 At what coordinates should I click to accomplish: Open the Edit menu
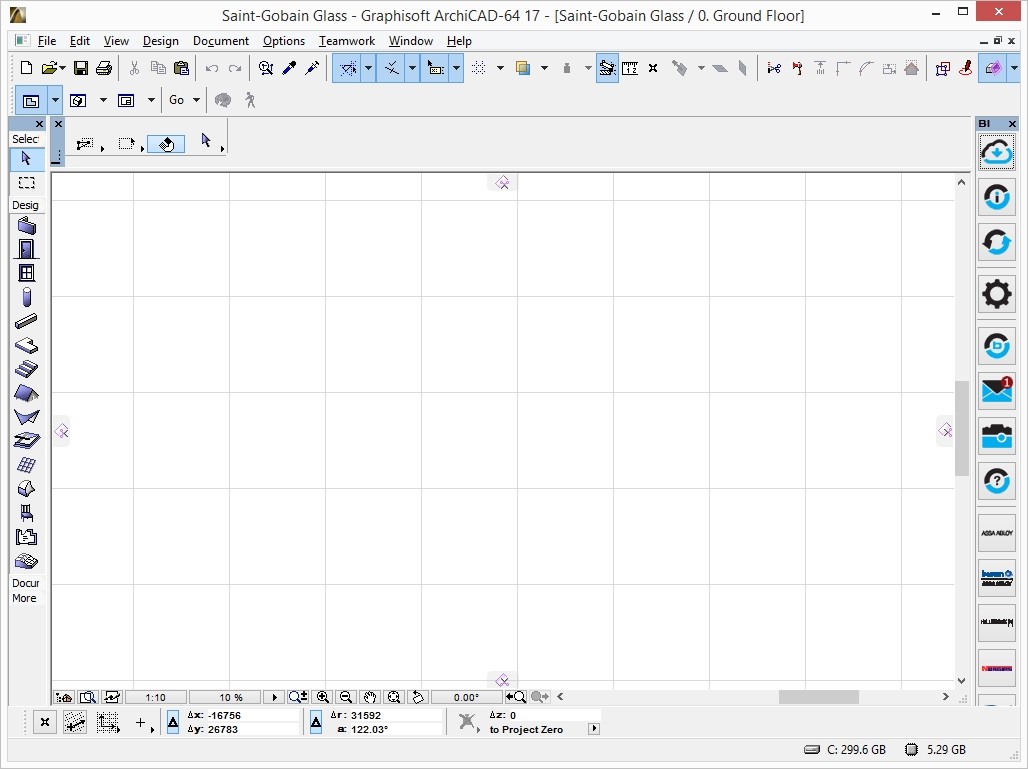[80, 41]
